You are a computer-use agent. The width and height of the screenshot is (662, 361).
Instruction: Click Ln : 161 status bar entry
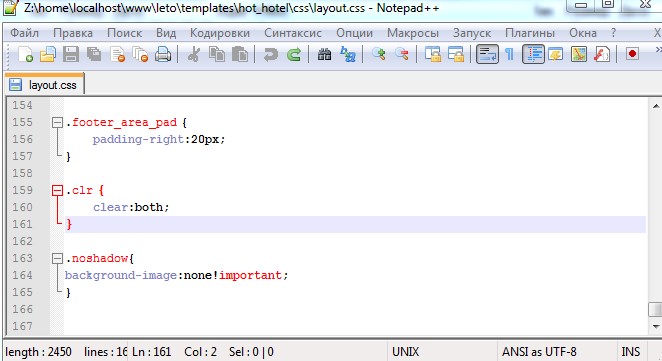coord(152,352)
